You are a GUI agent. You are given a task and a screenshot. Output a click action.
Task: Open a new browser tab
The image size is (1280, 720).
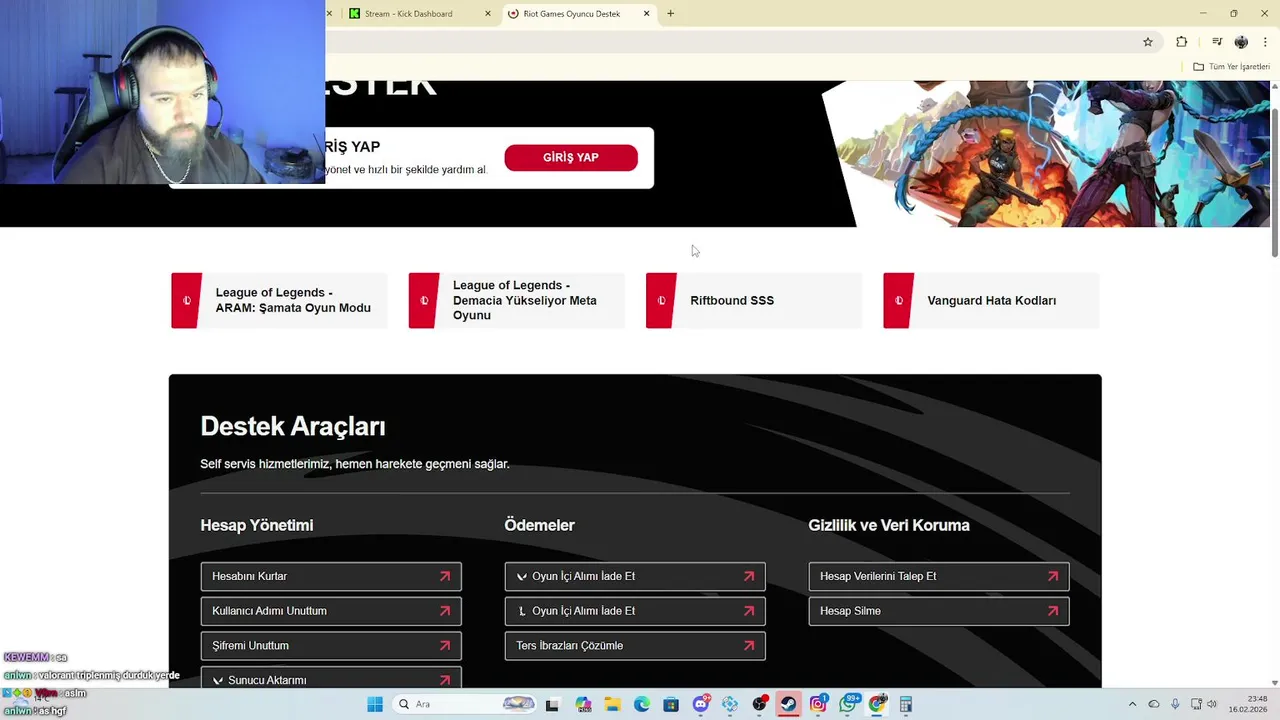click(x=671, y=14)
